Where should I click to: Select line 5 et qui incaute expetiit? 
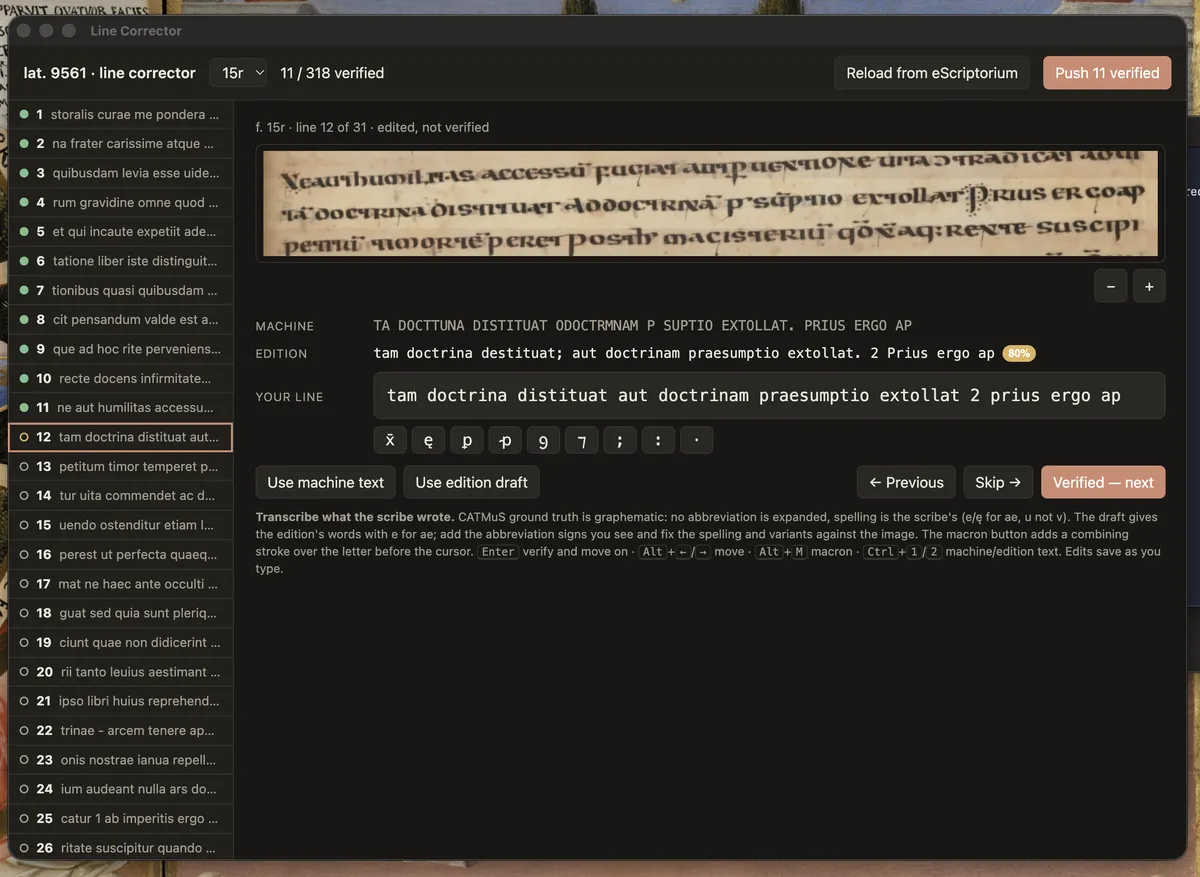point(120,232)
